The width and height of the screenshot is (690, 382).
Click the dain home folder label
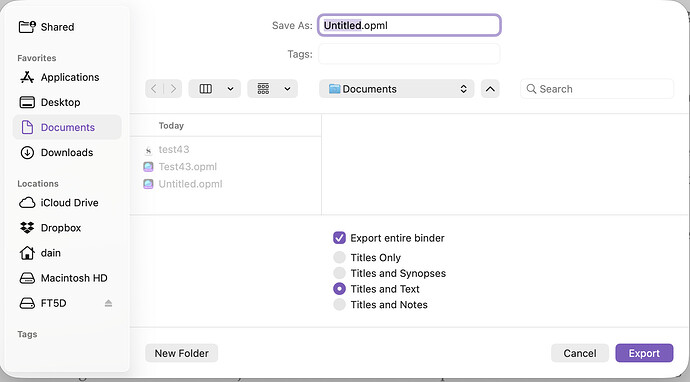(51, 253)
